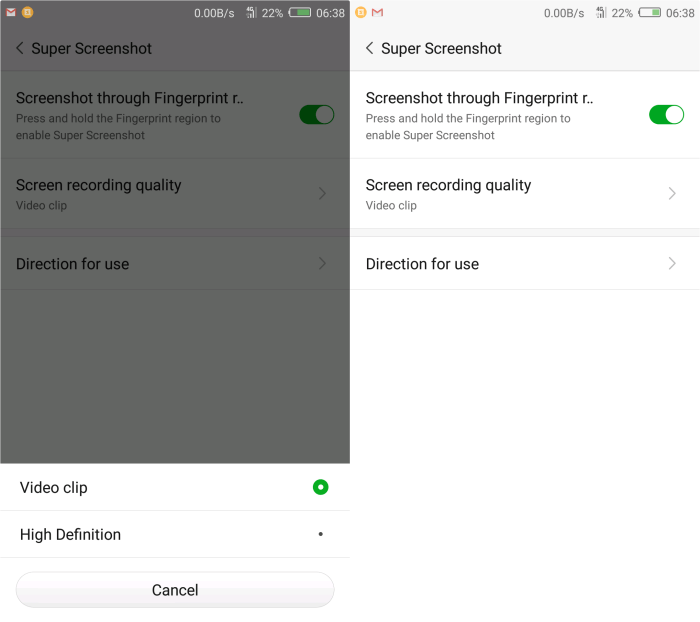The image size is (700, 622).
Task: Expand Screen recording quality chevron on the right screen
Action: [x=672, y=193]
